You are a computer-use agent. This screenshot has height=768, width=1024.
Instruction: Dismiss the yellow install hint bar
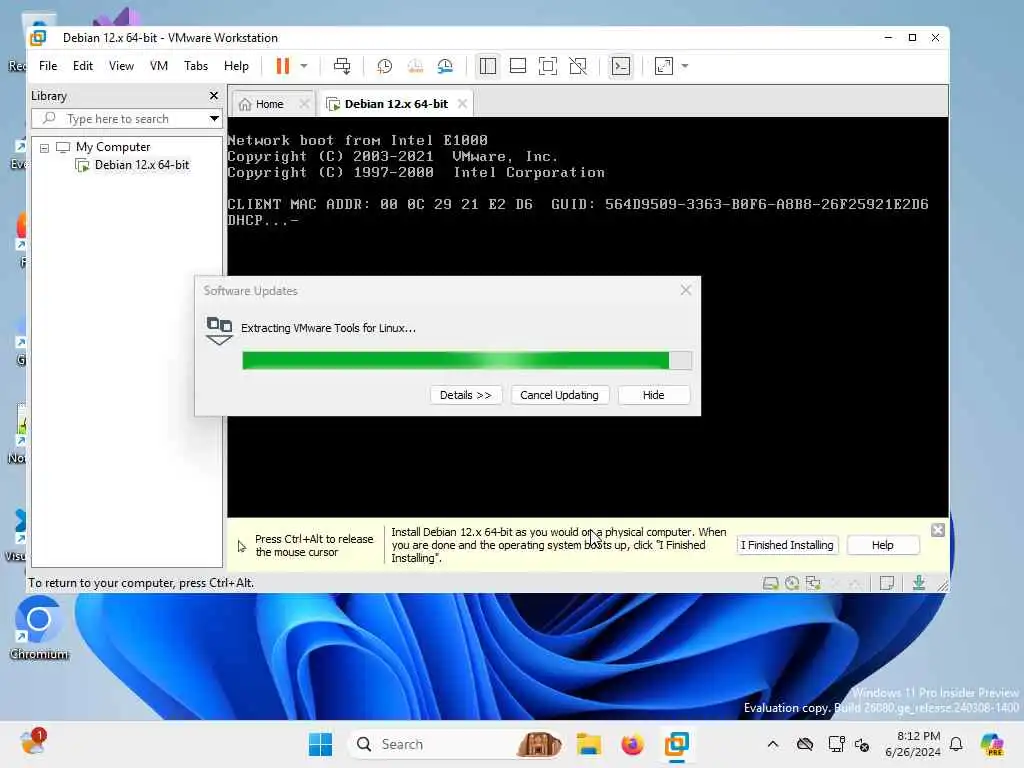click(938, 530)
